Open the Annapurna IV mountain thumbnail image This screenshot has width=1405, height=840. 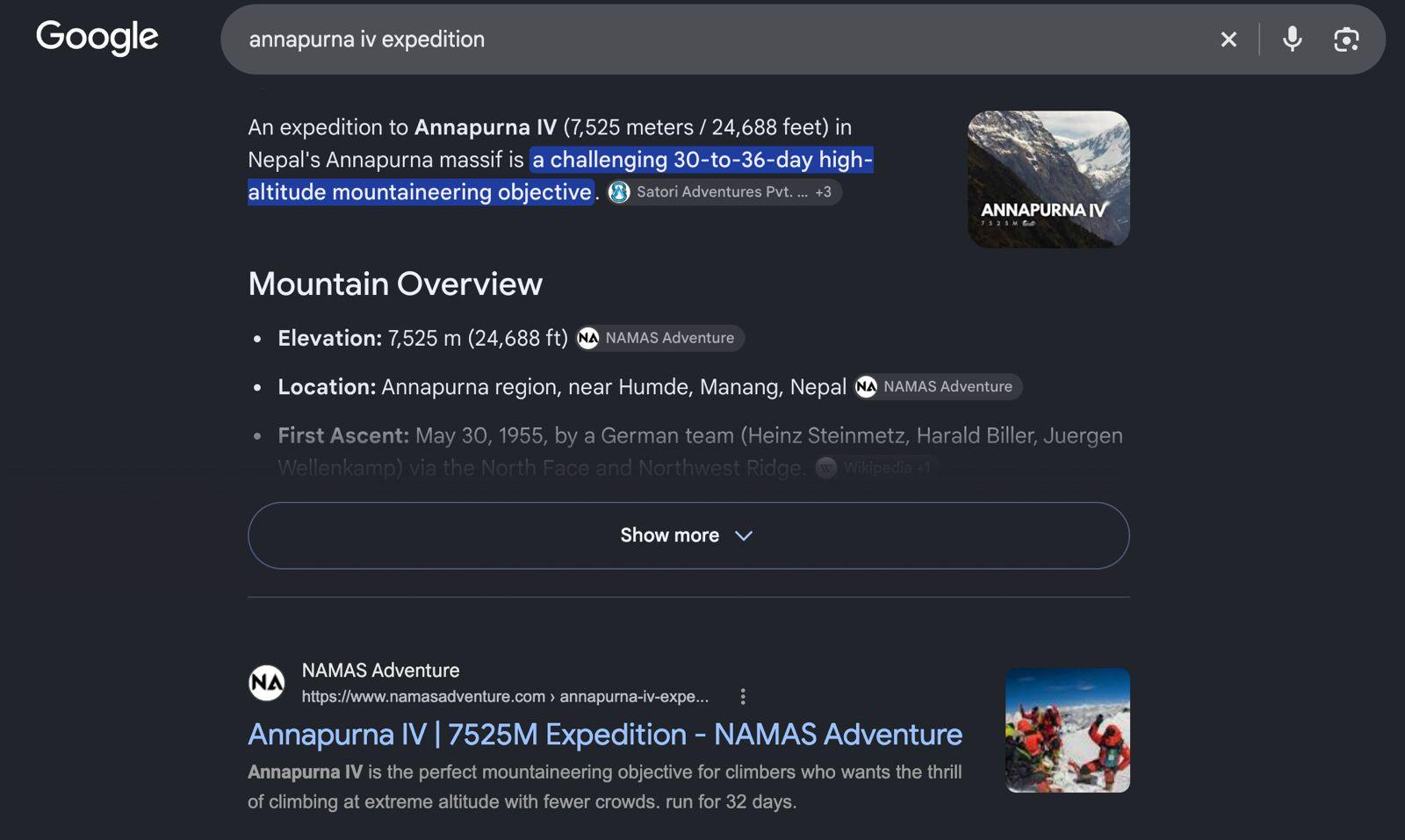coord(1048,179)
